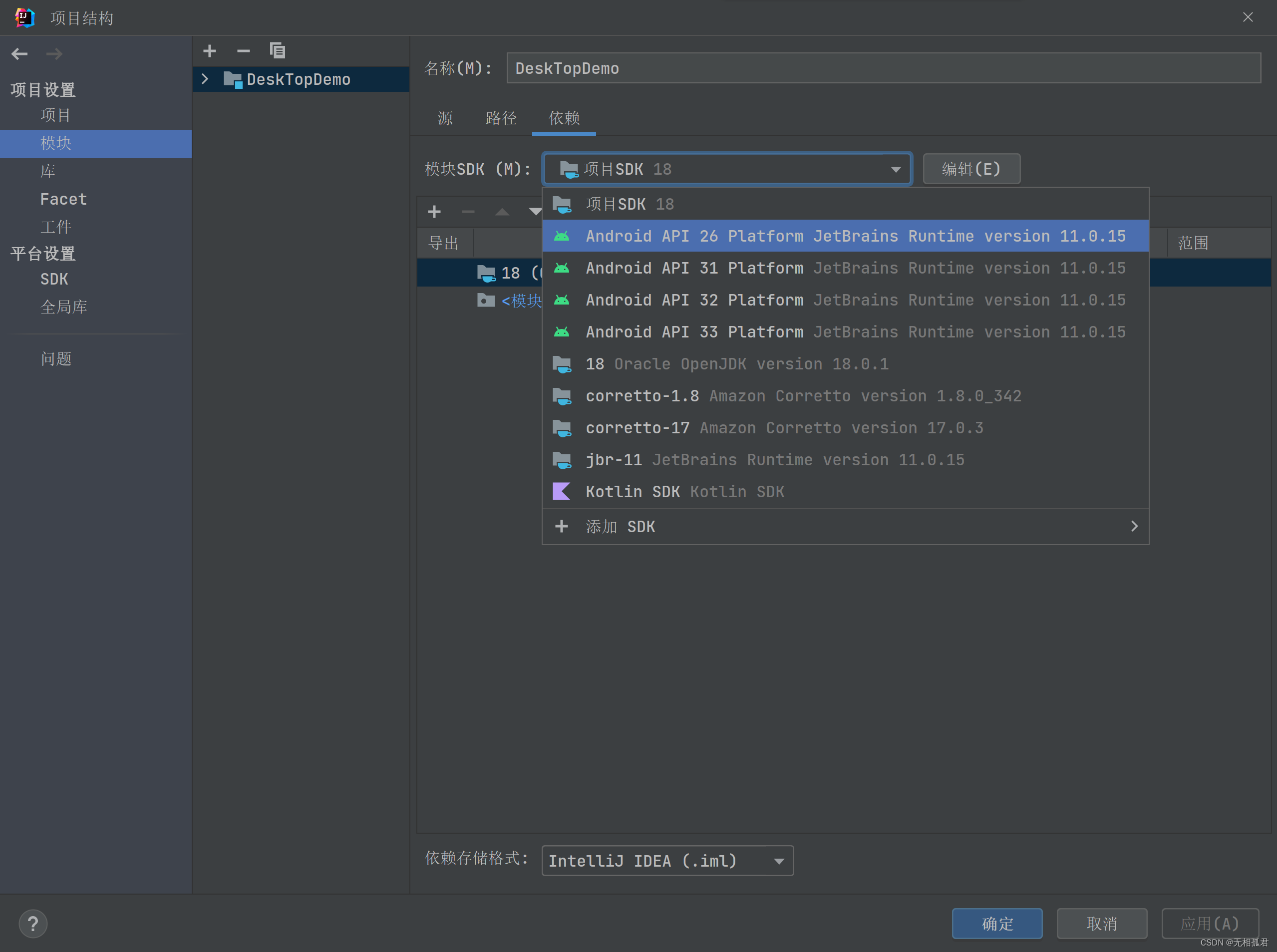Open the Facet settings in sidebar
This screenshot has height=952, width=1277.
(63, 199)
